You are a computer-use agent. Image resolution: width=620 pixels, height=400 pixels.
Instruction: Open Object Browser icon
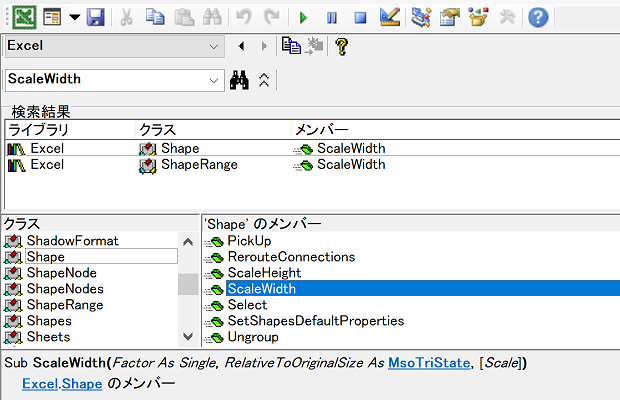(478, 17)
